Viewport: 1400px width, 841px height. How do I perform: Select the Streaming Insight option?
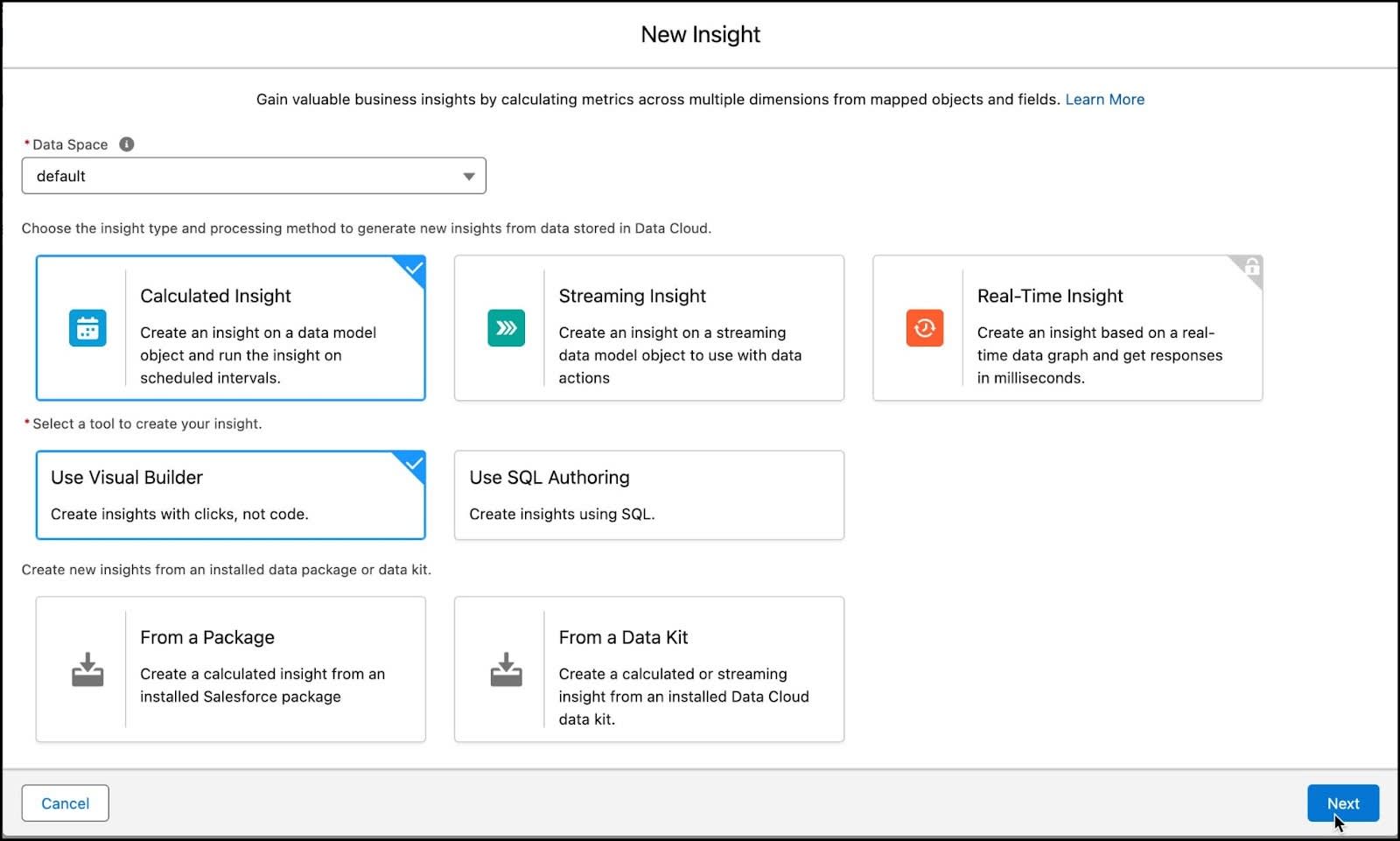coord(648,328)
